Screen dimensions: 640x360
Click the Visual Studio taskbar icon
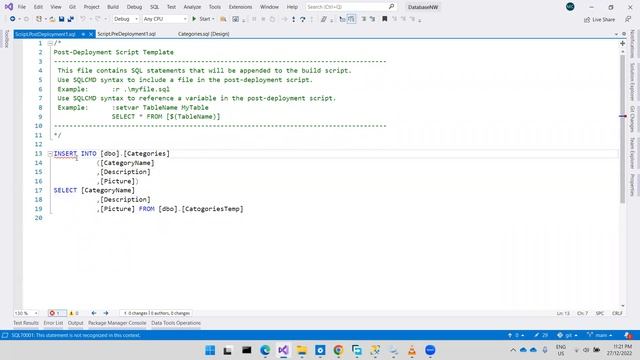click(x=283, y=350)
